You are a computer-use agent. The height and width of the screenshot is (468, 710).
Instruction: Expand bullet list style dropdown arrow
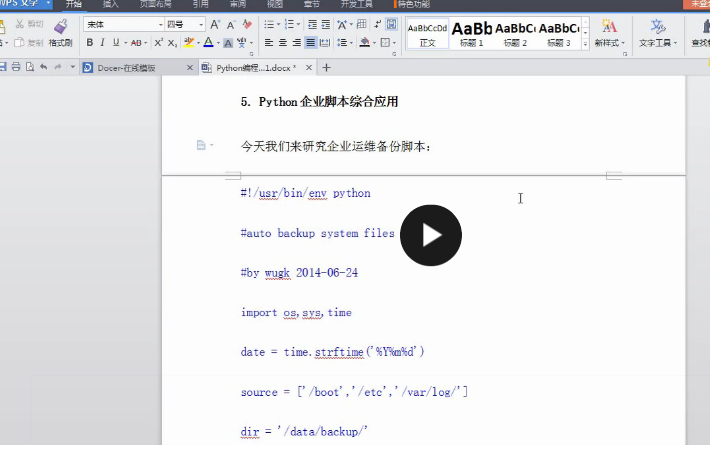[x=278, y=24]
